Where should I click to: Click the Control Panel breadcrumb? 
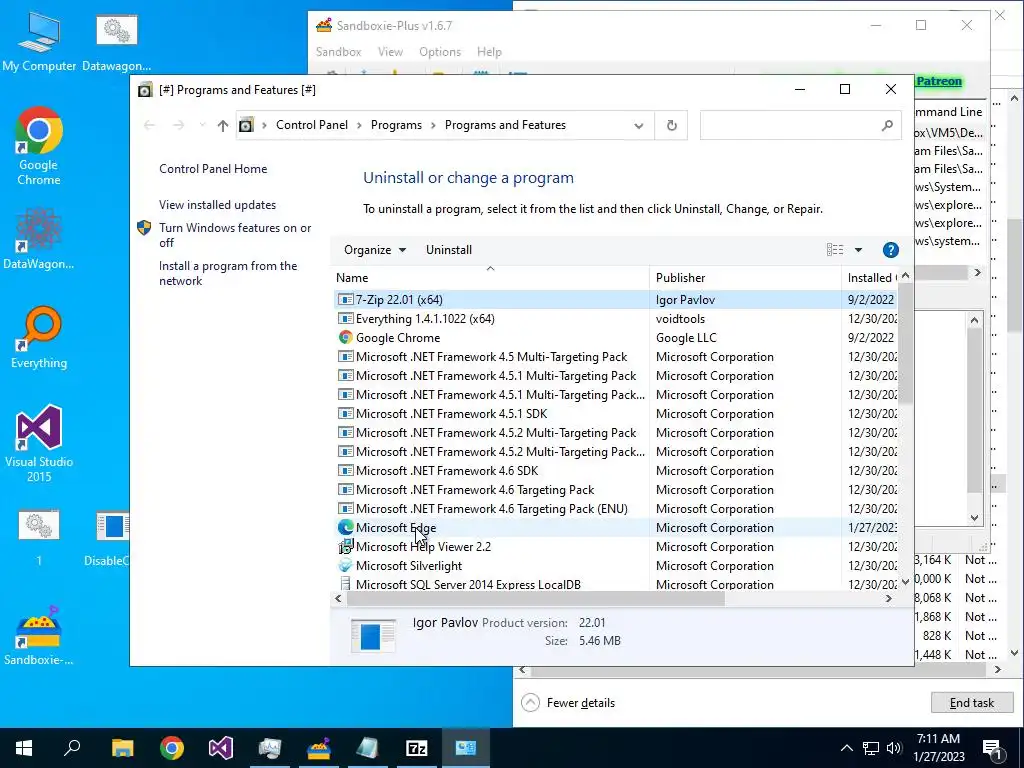tap(312, 125)
